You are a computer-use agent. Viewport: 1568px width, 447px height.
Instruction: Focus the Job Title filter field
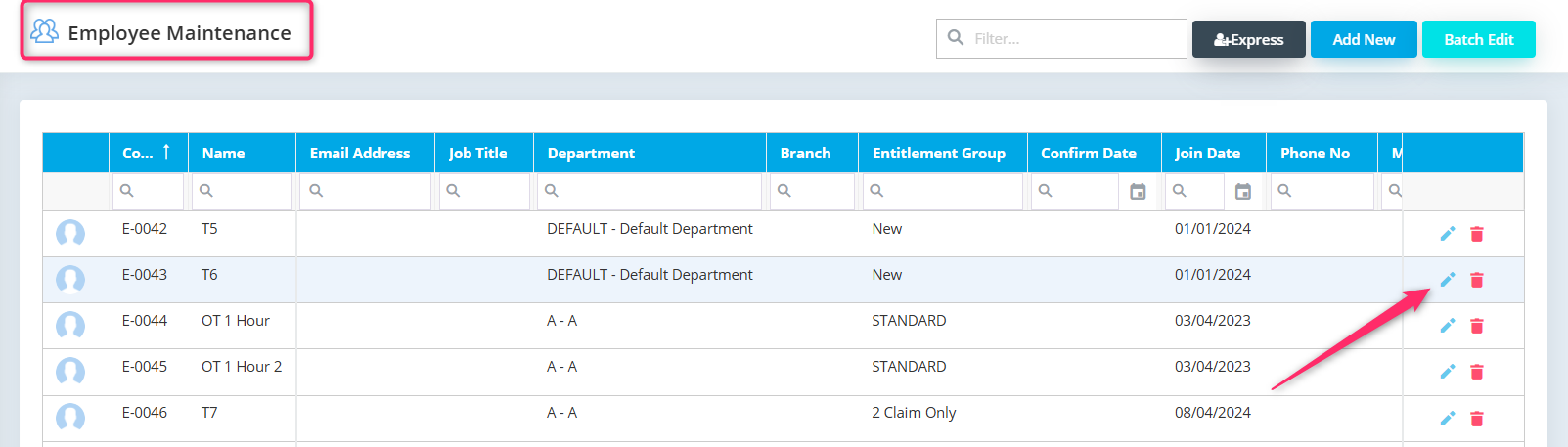click(x=484, y=192)
